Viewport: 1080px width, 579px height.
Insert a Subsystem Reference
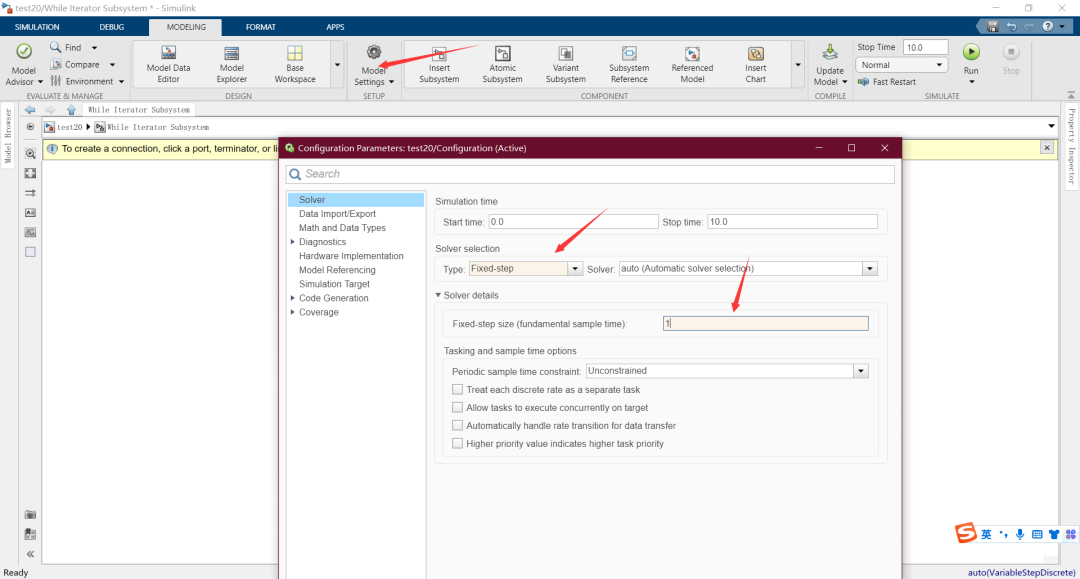tap(629, 65)
